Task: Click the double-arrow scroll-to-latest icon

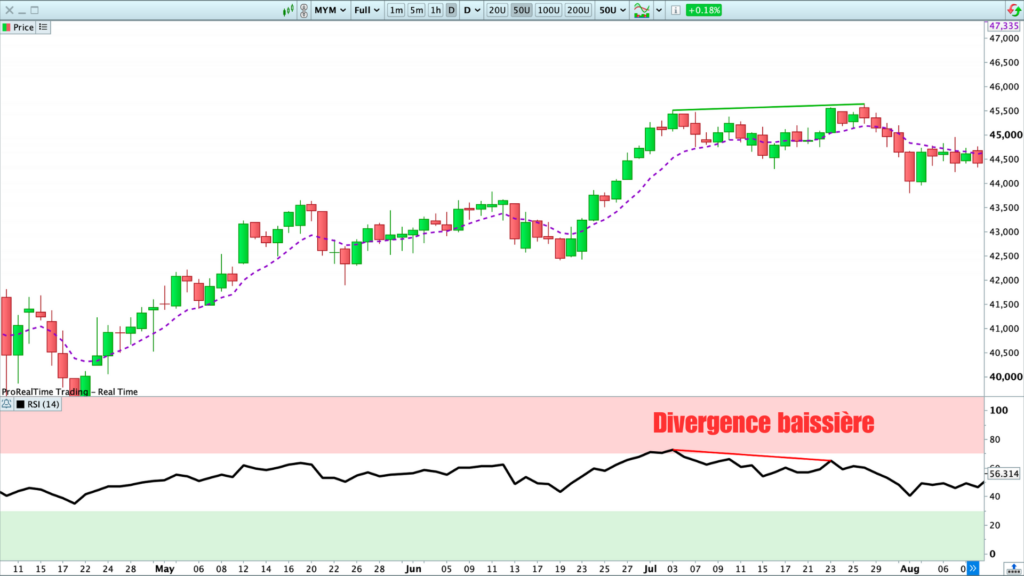Action: tap(975, 567)
